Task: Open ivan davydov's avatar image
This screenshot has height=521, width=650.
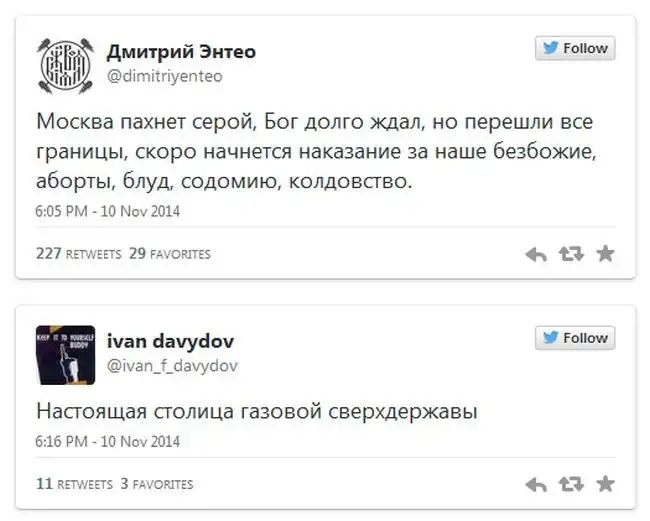Action: pyautogui.click(x=65, y=355)
